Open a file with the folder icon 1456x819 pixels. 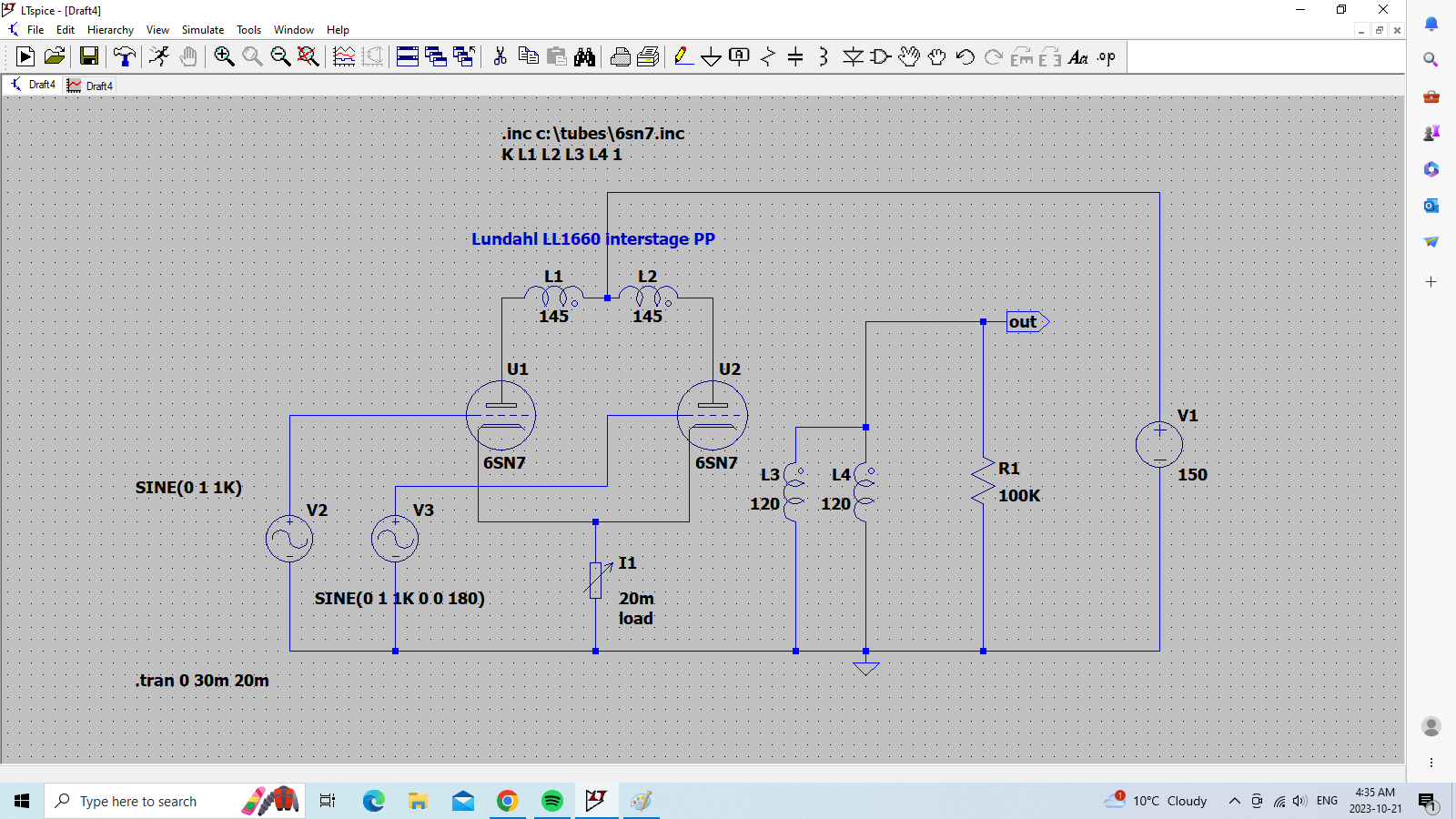(x=55, y=56)
